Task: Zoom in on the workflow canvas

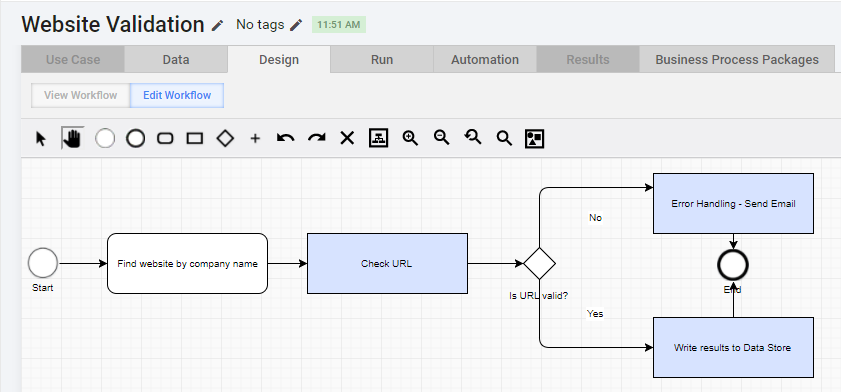Action: click(410, 138)
